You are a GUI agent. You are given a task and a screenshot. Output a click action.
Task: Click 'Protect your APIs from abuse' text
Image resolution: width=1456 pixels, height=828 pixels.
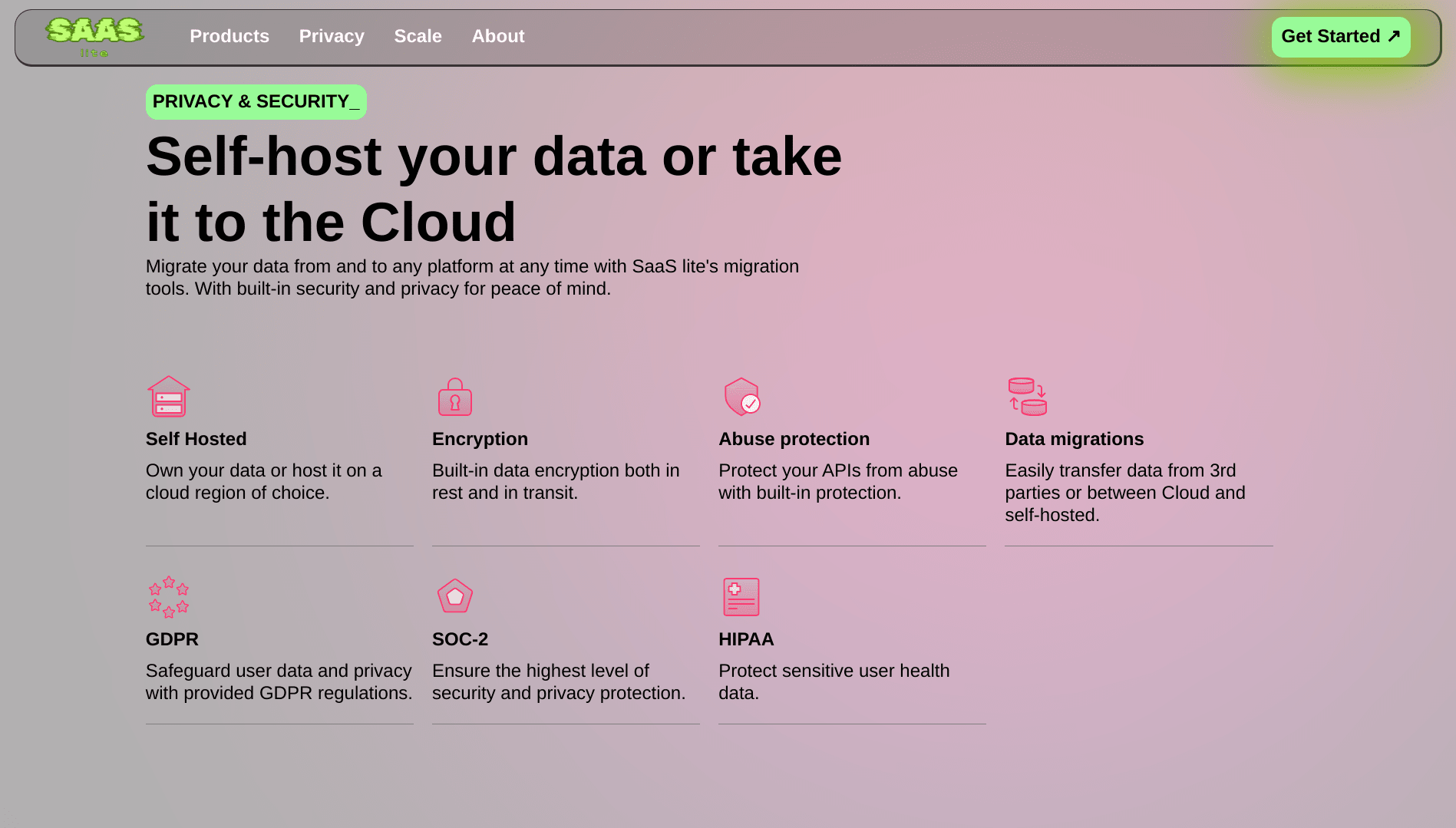point(838,482)
